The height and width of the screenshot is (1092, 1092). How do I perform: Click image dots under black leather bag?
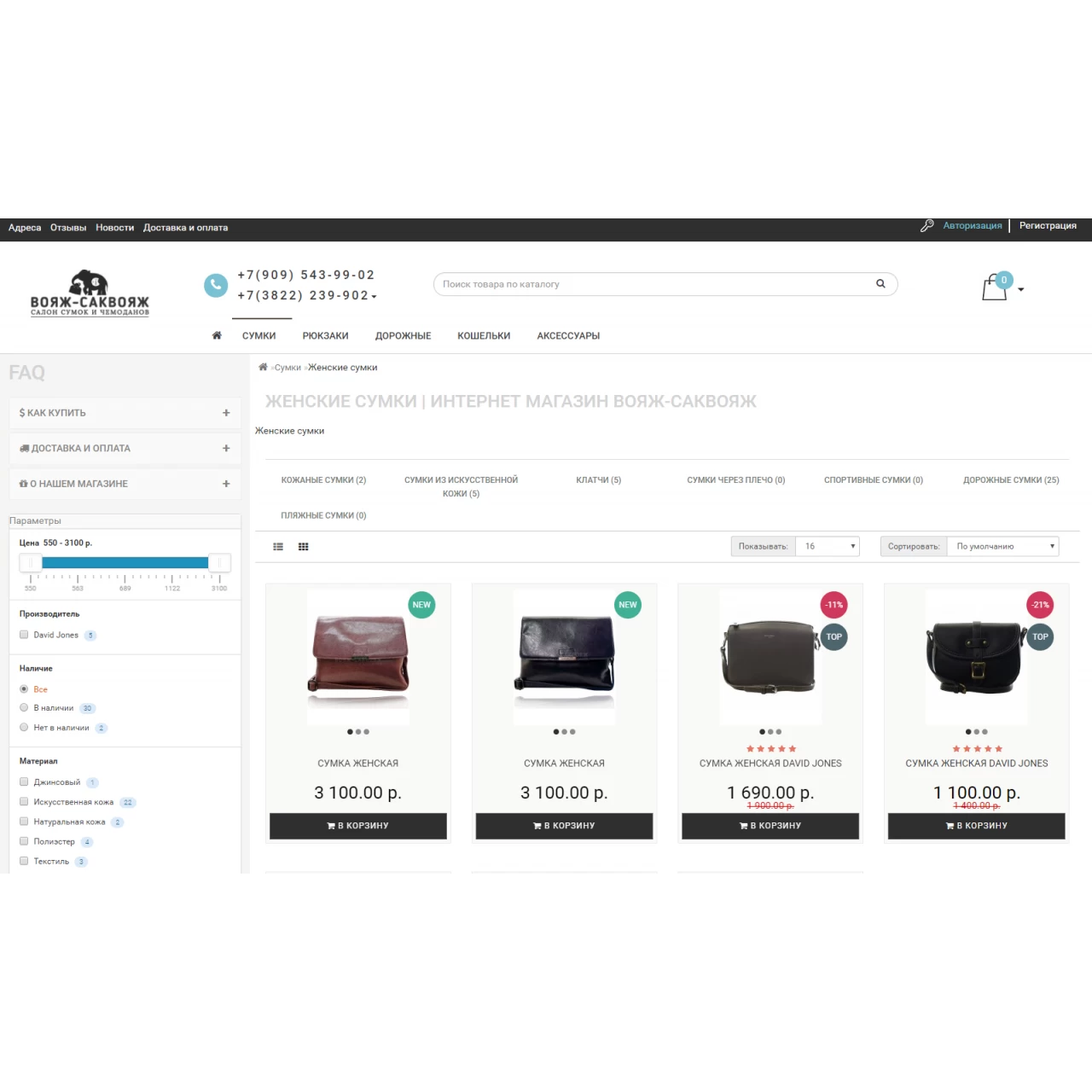pos(565,732)
